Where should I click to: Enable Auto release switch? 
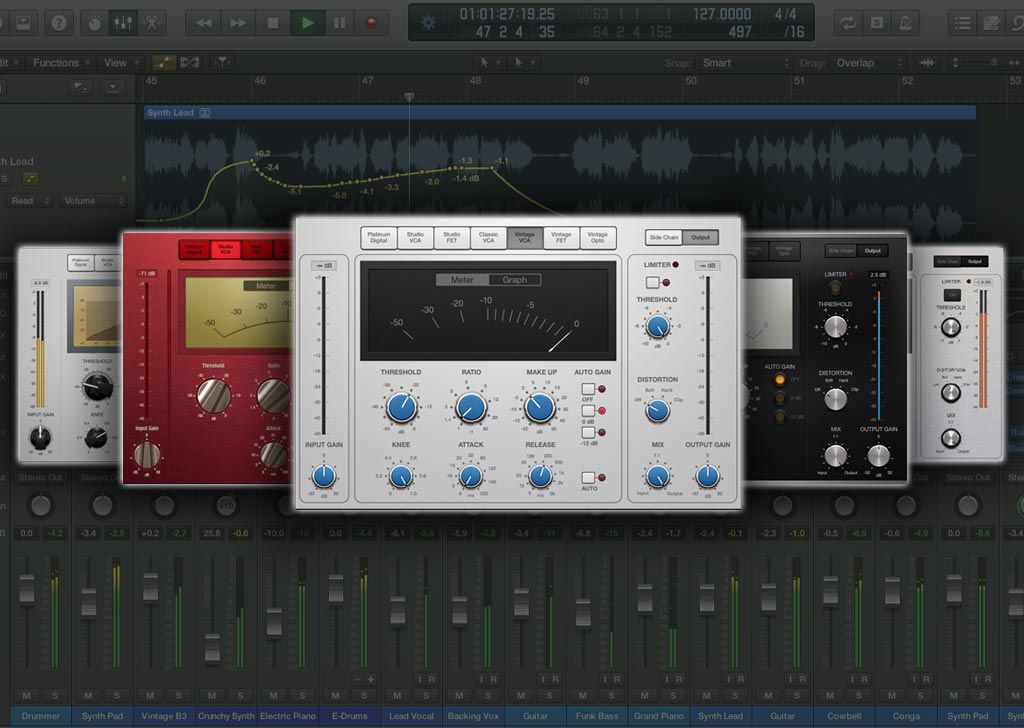(x=588, y=477)
